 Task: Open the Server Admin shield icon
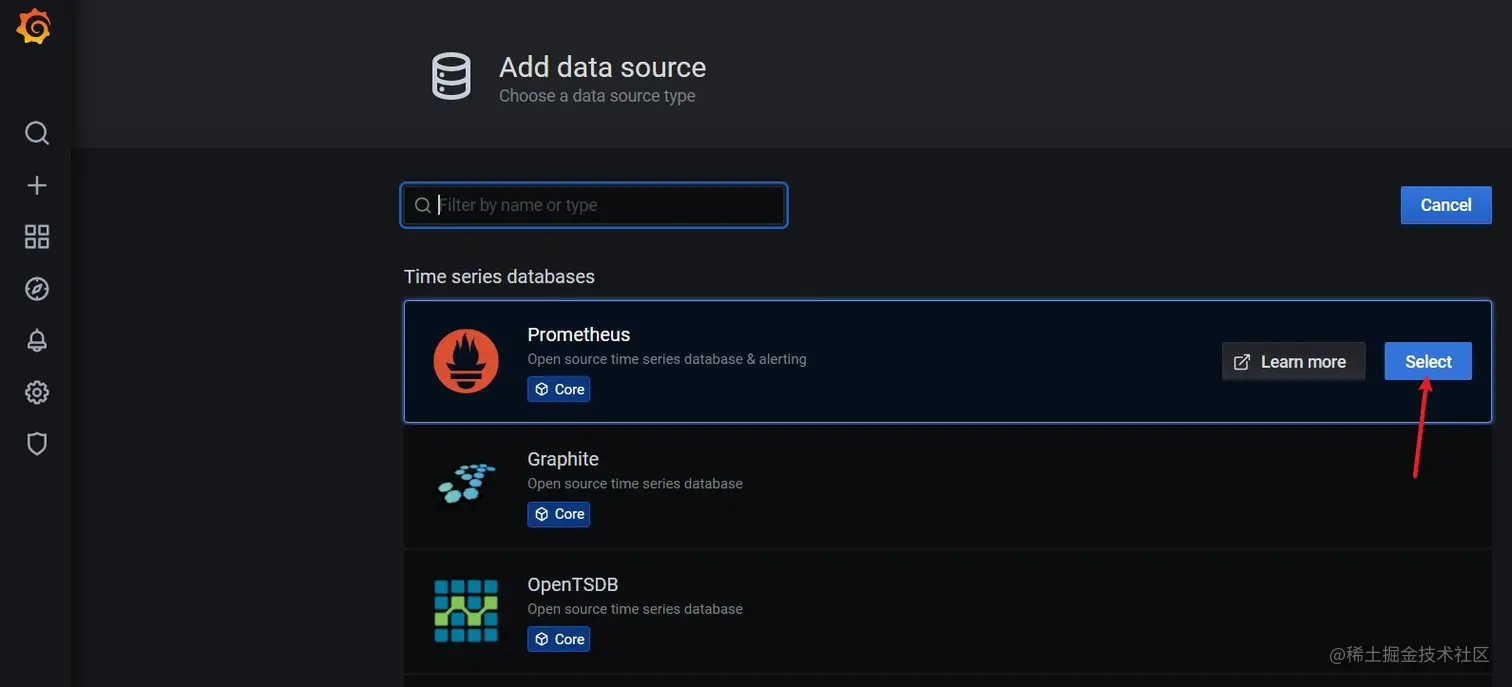click(37, 444)
